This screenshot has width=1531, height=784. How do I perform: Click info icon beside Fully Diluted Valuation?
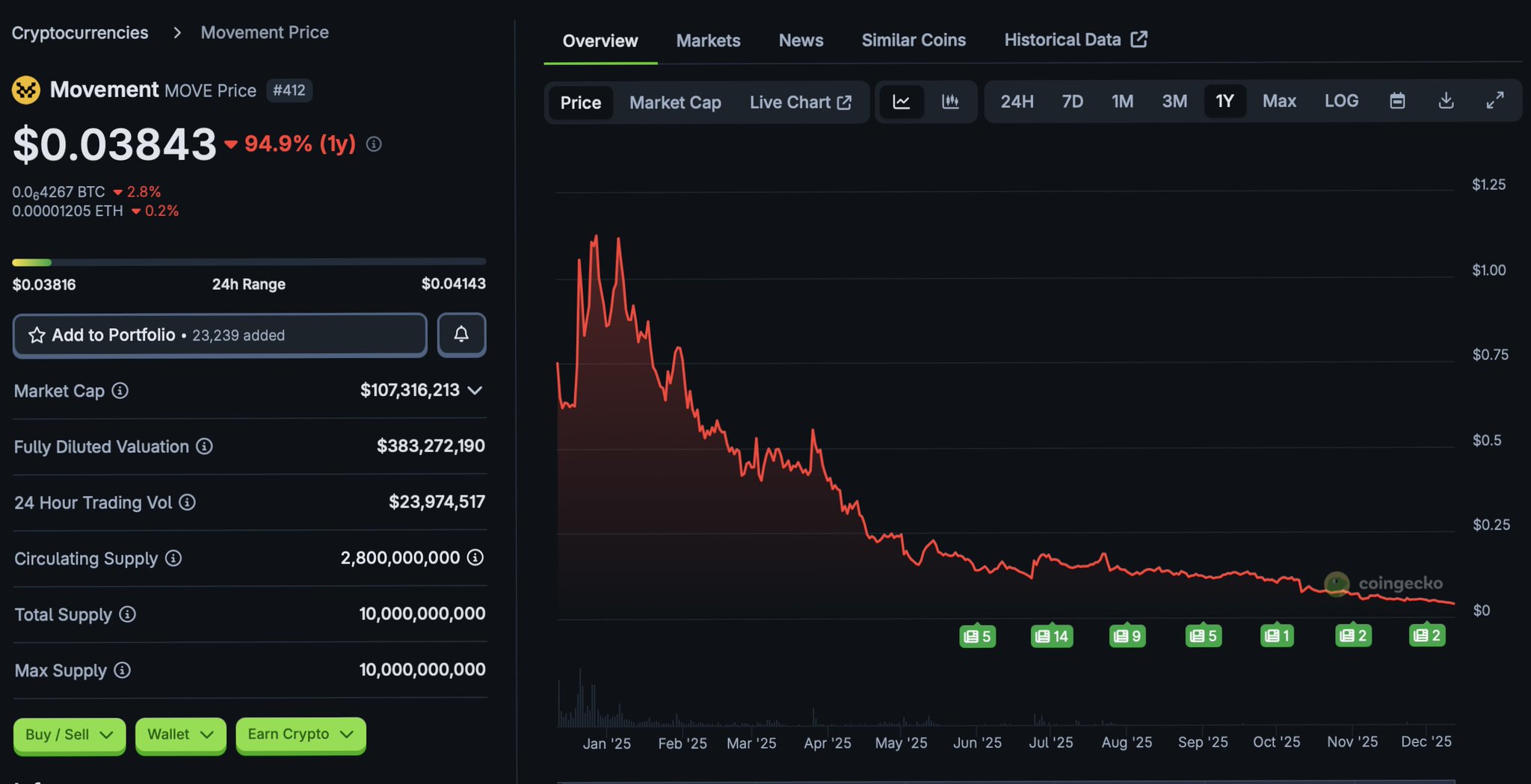204,446
